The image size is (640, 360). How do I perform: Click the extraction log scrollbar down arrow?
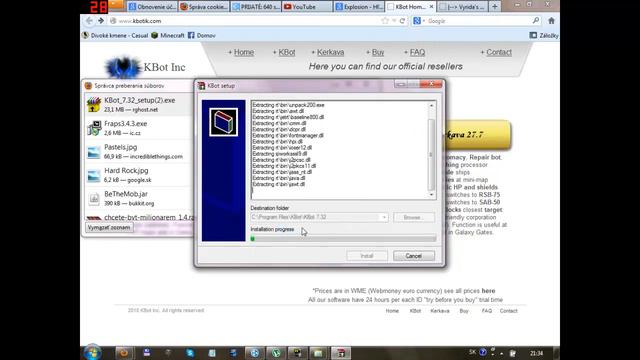tap(431, 195)
